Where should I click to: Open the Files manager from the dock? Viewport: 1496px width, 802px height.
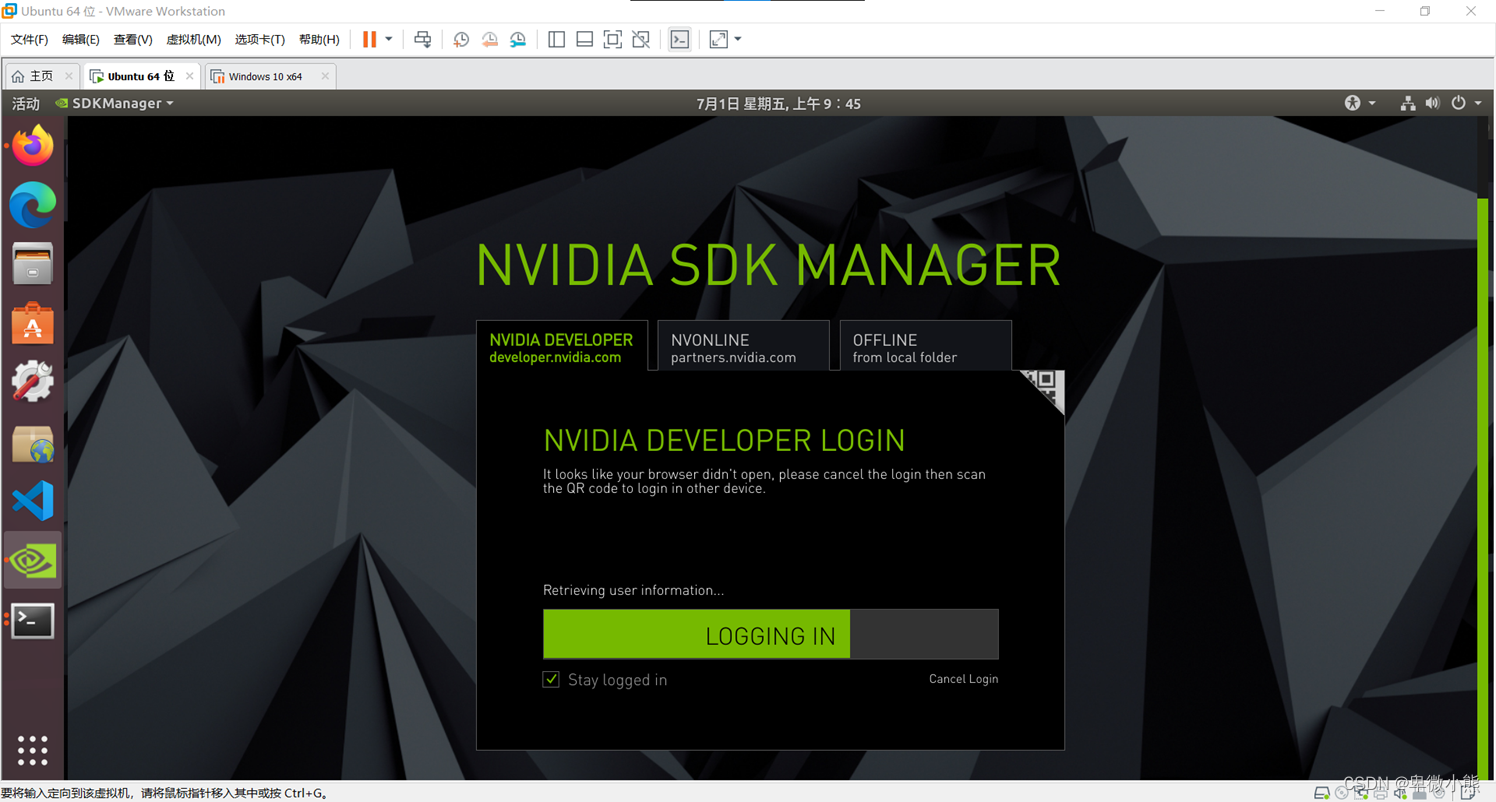(33, 264)
